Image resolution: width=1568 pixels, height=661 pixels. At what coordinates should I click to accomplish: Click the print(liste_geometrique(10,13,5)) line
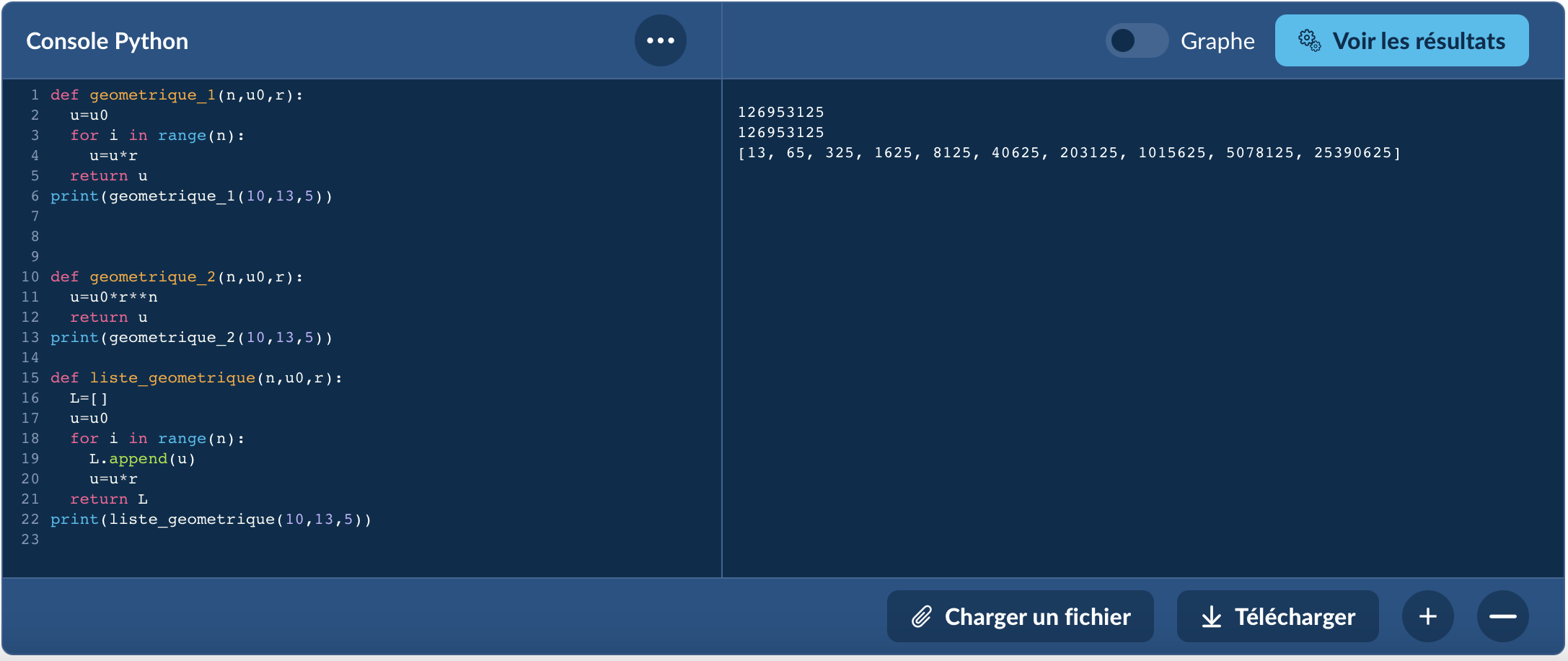tap(211, 520)
